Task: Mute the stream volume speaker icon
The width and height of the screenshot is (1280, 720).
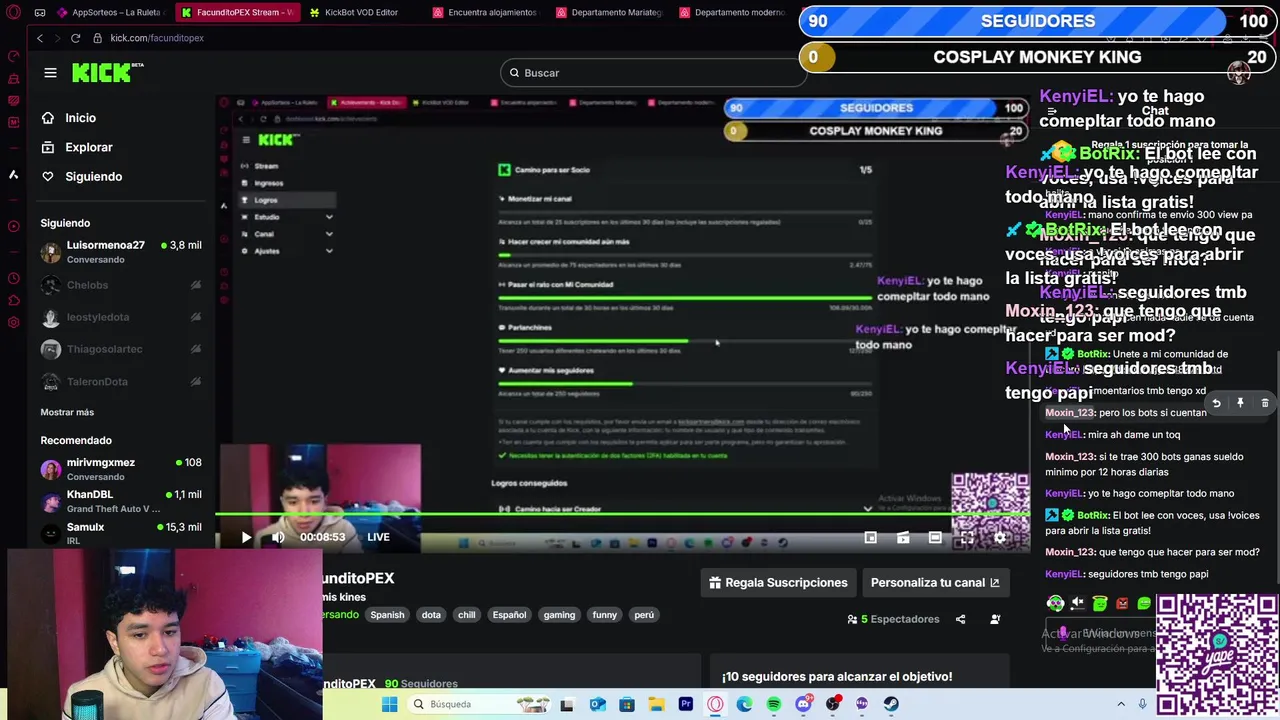Action: click(278, 537)
